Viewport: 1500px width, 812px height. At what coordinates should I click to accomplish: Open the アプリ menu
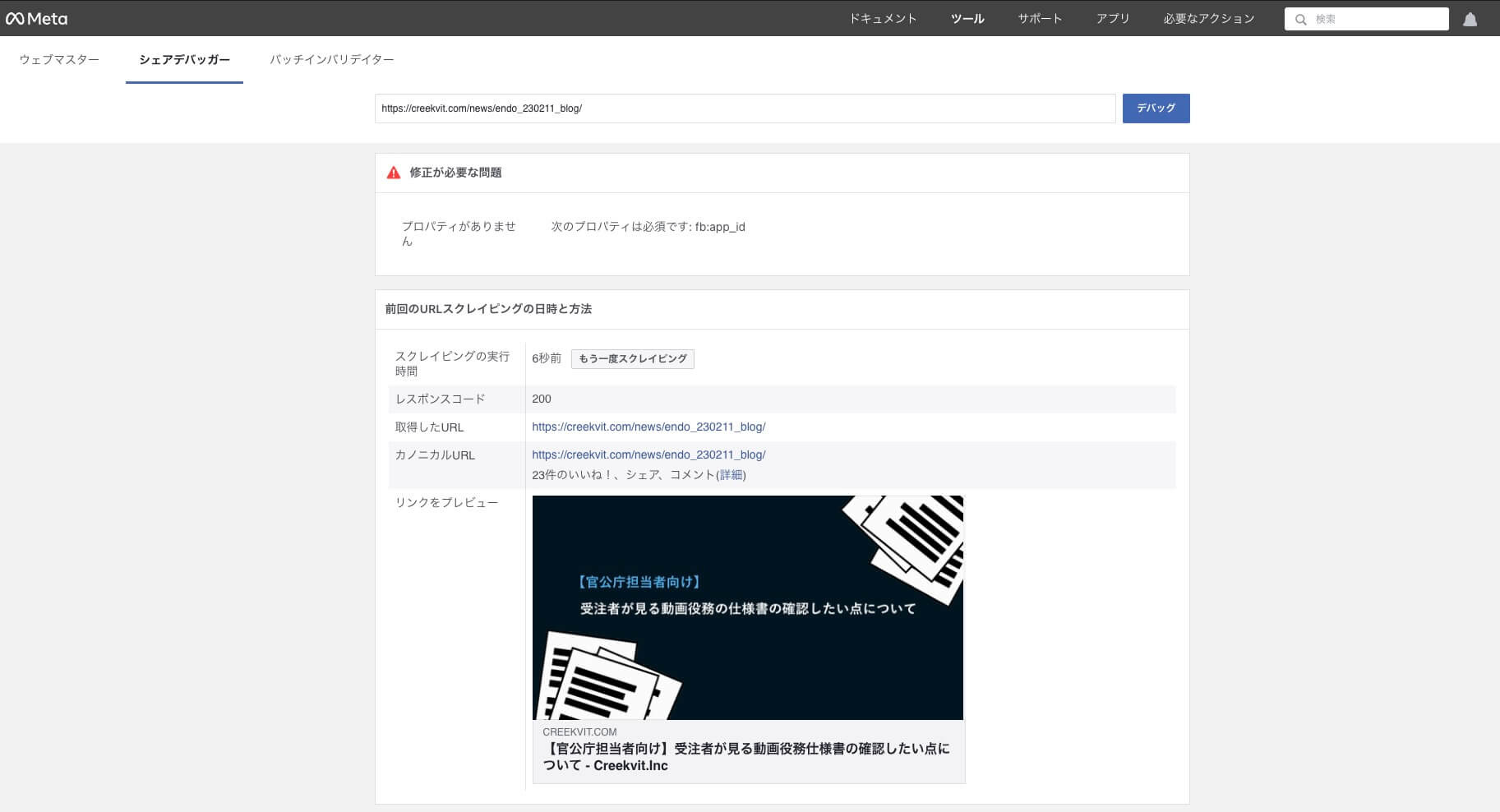(1112, 18)
